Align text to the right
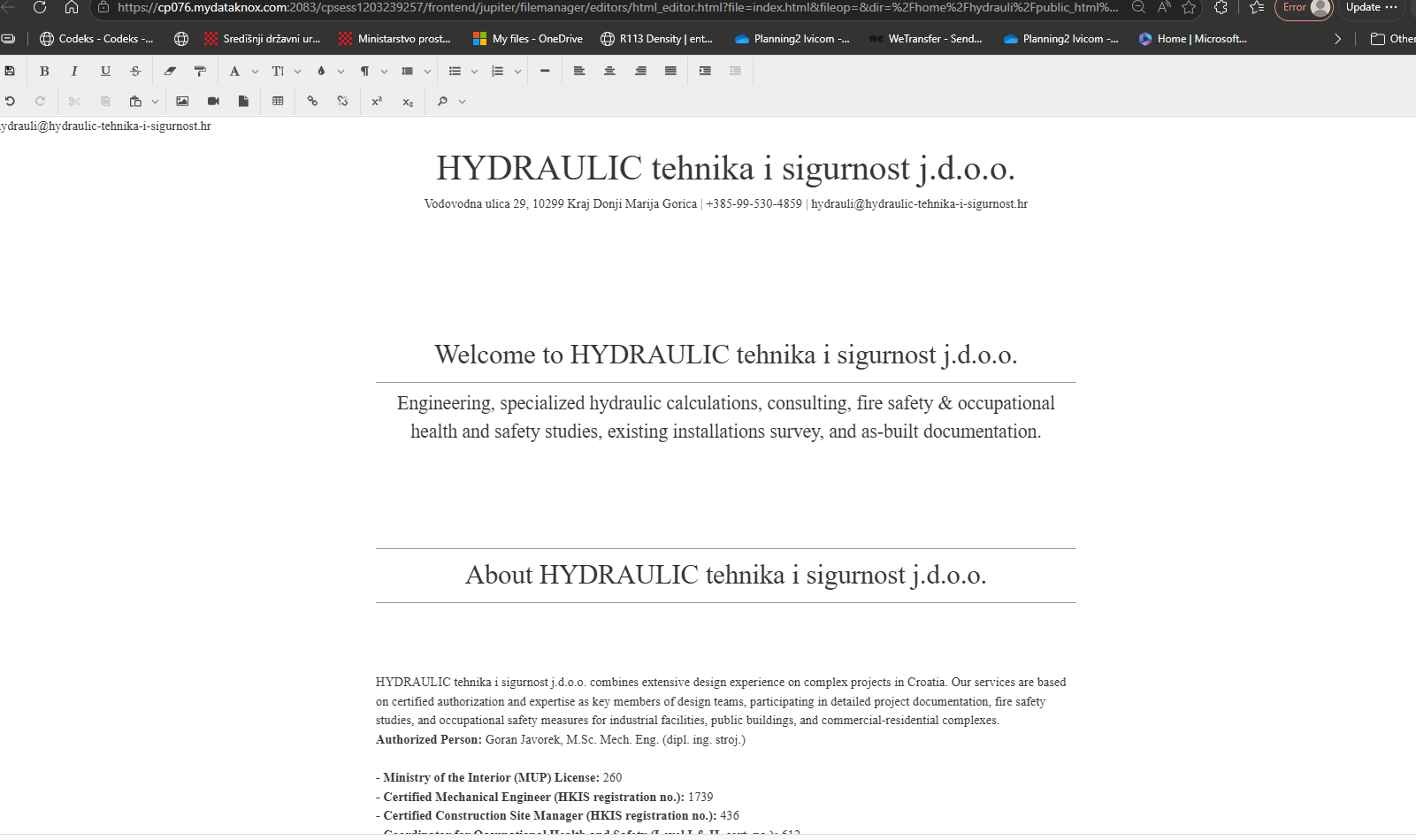This screenshot has height=840, width=1416. (640, 71)
